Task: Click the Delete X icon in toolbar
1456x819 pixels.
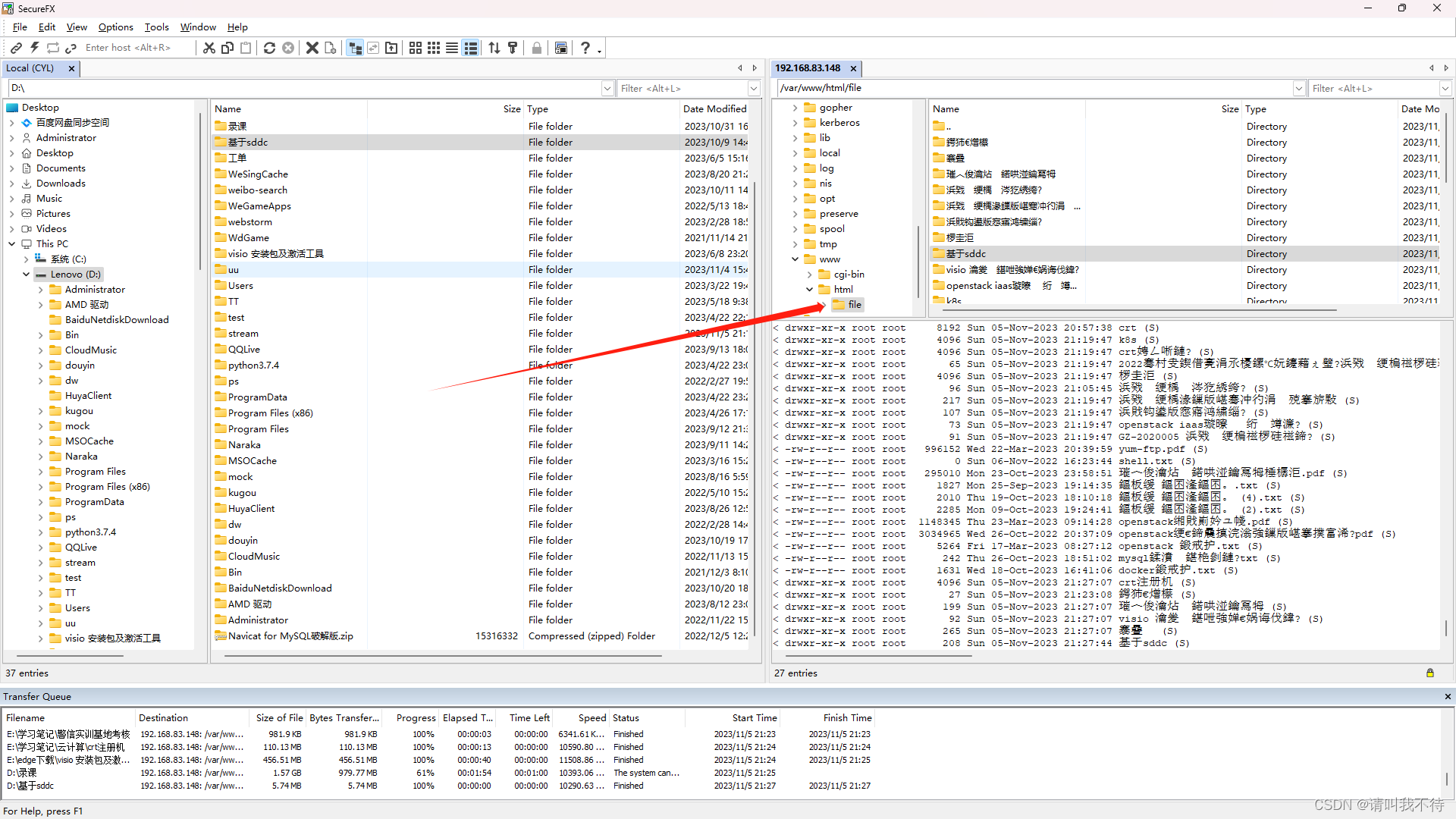Action: coord(312,48)
